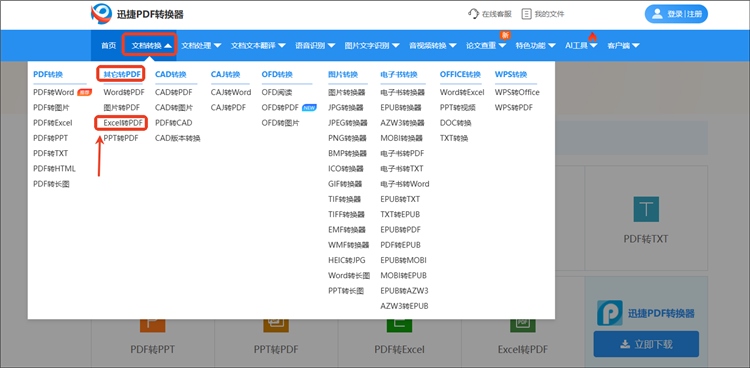Screen dimensions: 750x368
Task: Open the PDF转HTML link
Action: point(54,169)
